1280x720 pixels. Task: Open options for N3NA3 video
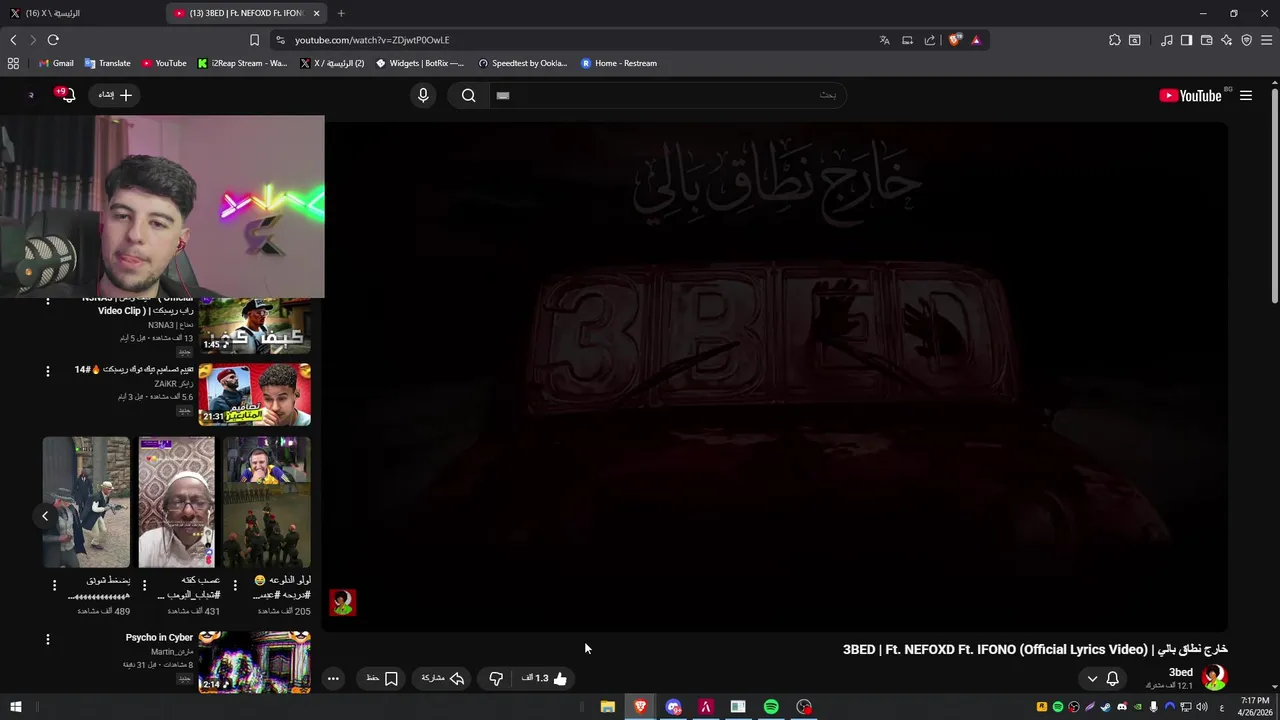[47, 301]
